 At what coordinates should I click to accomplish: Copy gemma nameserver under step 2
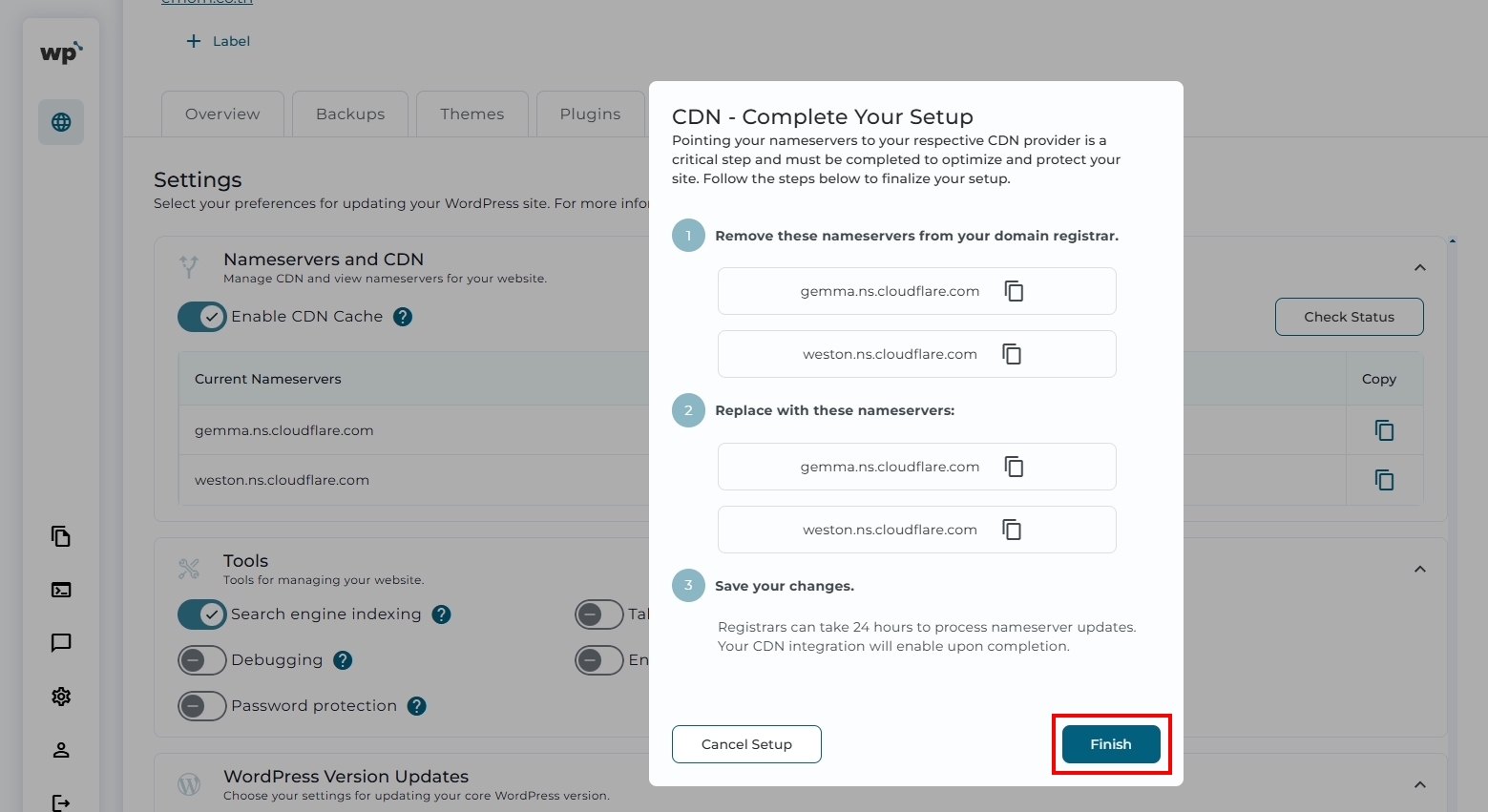click(x=1014, y=467)
